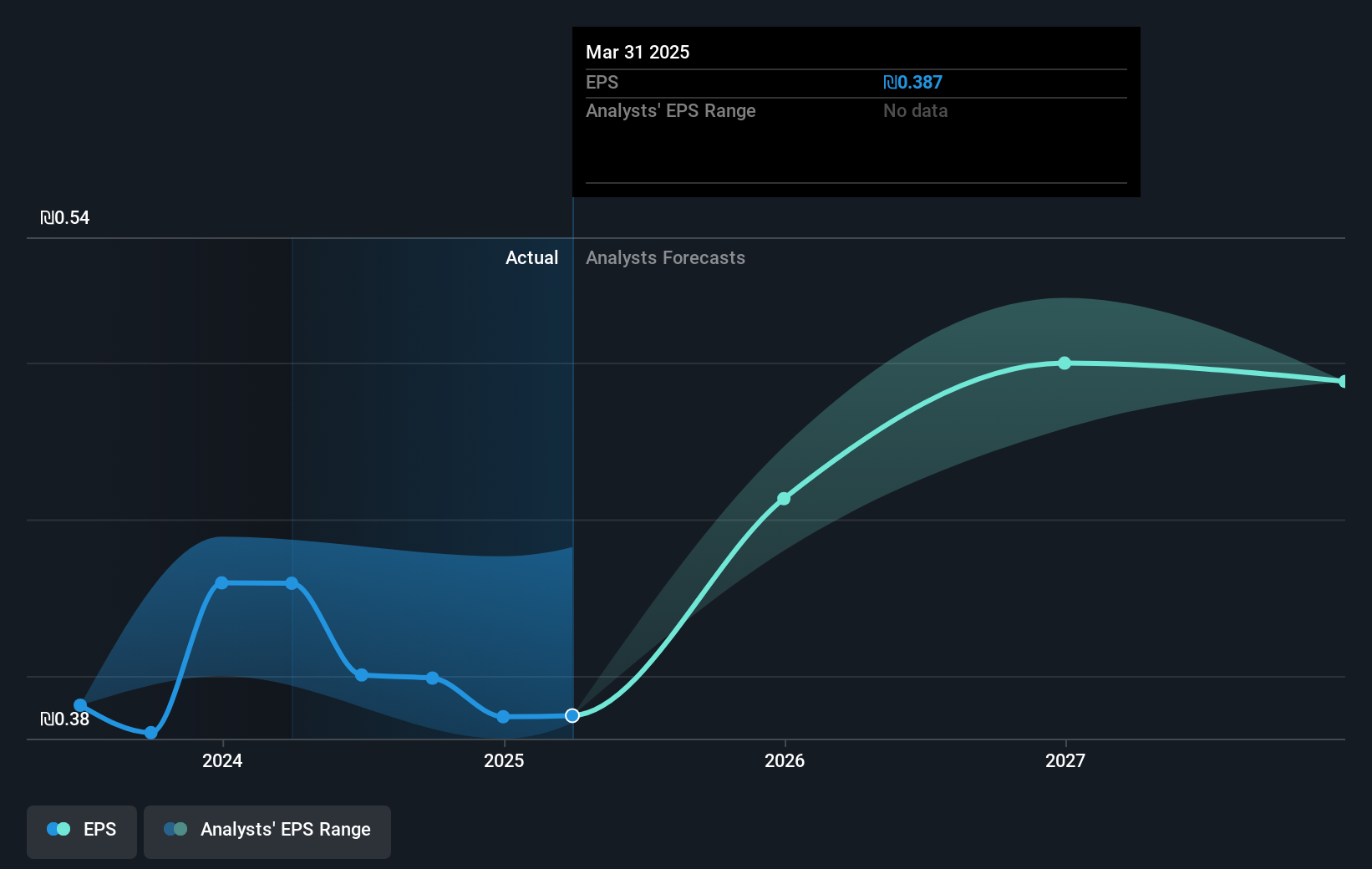The height and width of the screenshot is (869, 1372).
Task: Click the 2026 forecast EPS data point
Action: [784, 499]
